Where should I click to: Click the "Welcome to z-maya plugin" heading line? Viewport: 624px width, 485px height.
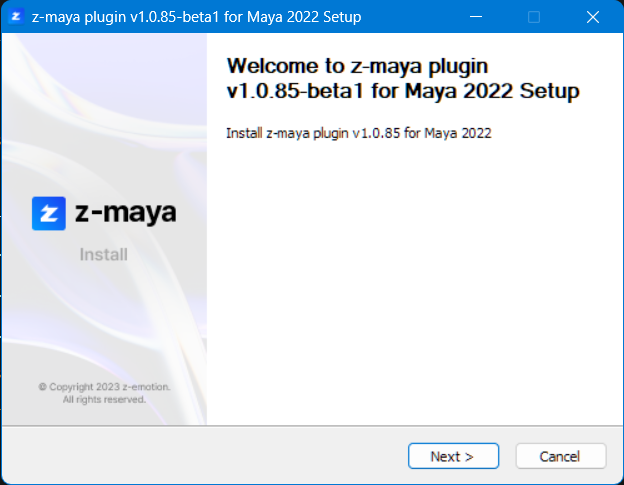(x=357, y=67)
